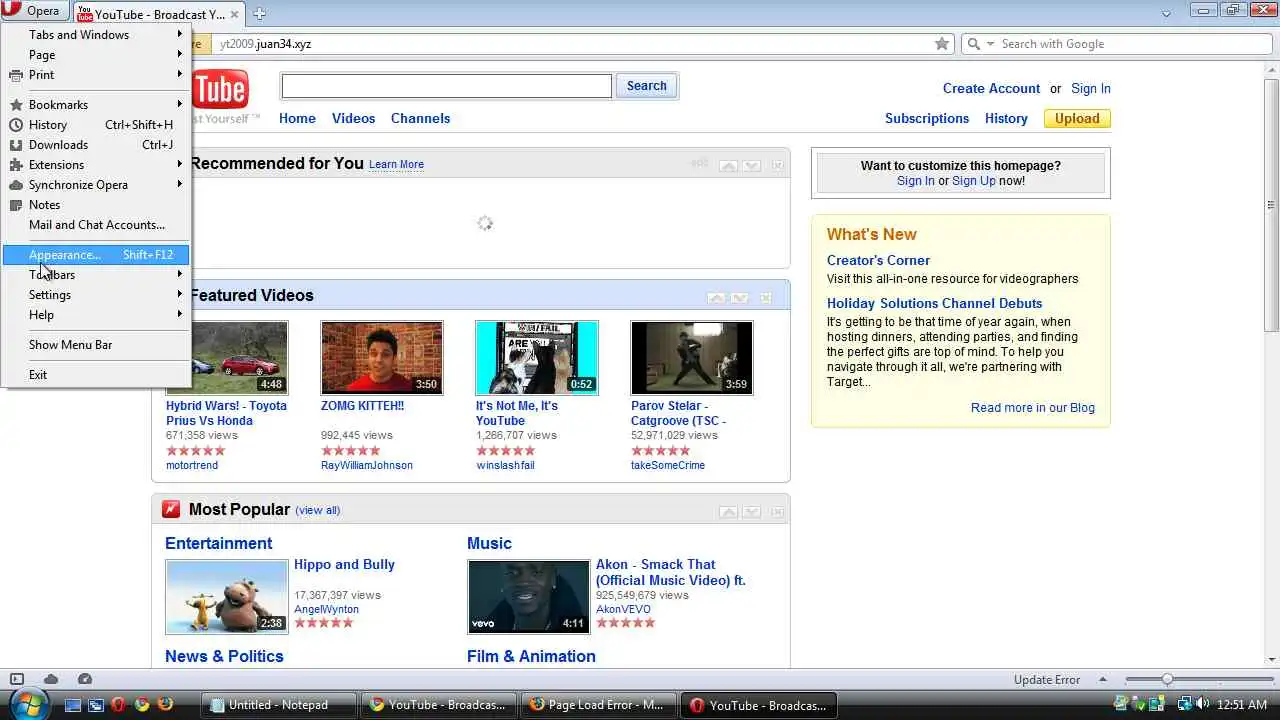This screenshot has width=1280, height=720.
Task: Open Akon Smack That thumbnail
Action: point(529,597)
